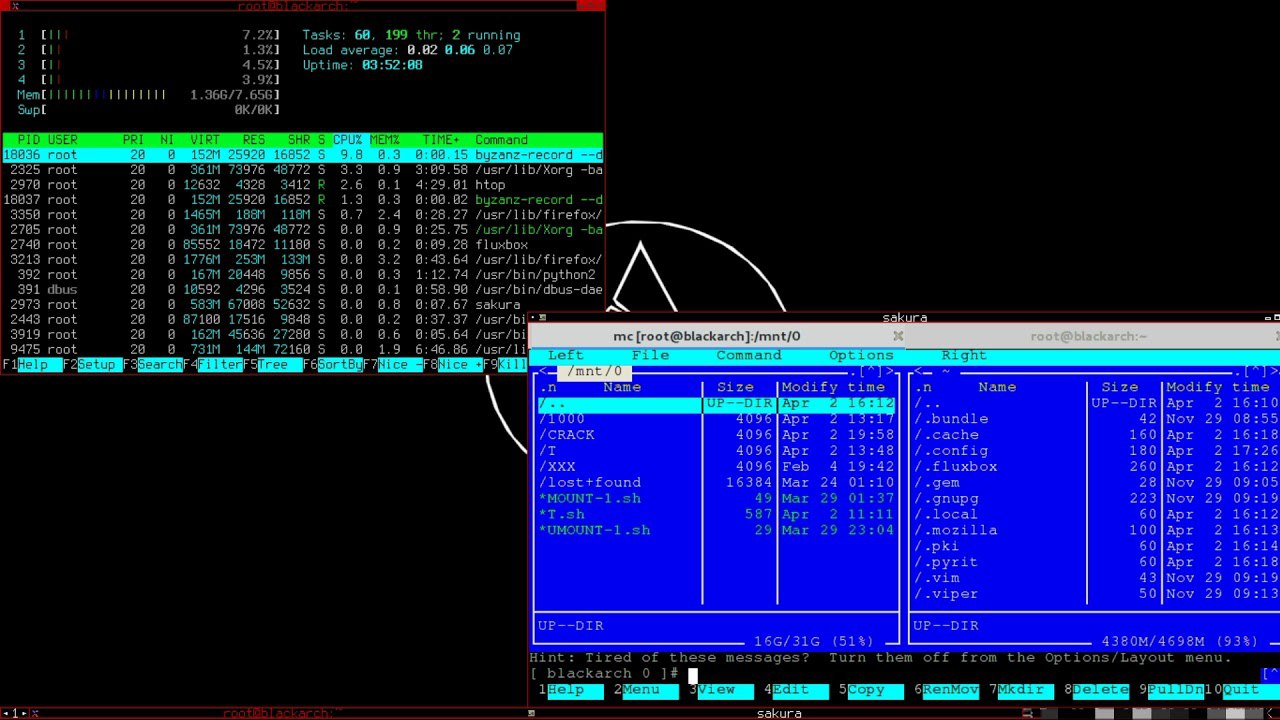
Task: Toggle htop F5Tree view button
Action: [272, 365]
